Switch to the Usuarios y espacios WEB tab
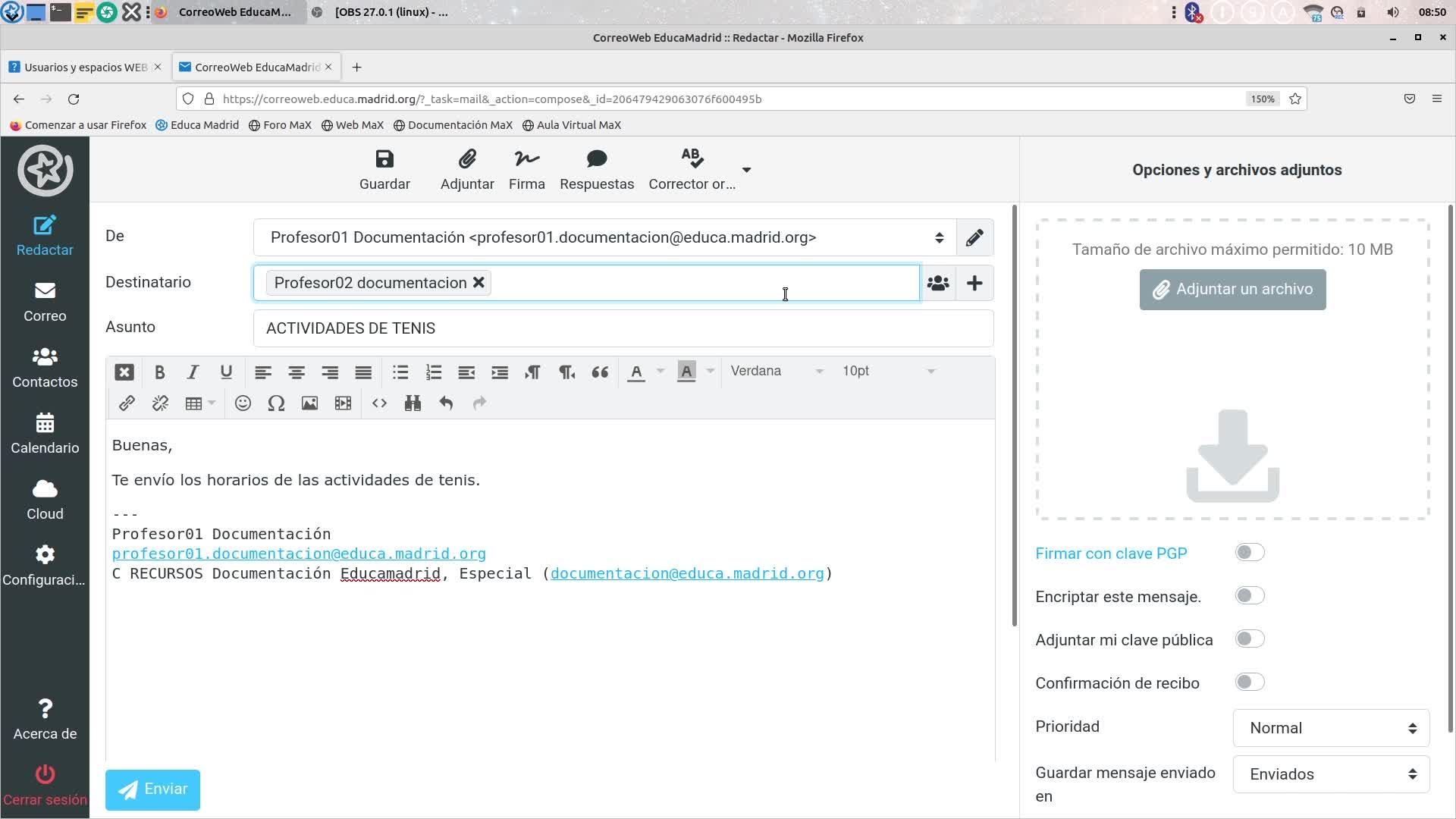The height and width of the screenshot is (819, 1456). pos(80,67)
